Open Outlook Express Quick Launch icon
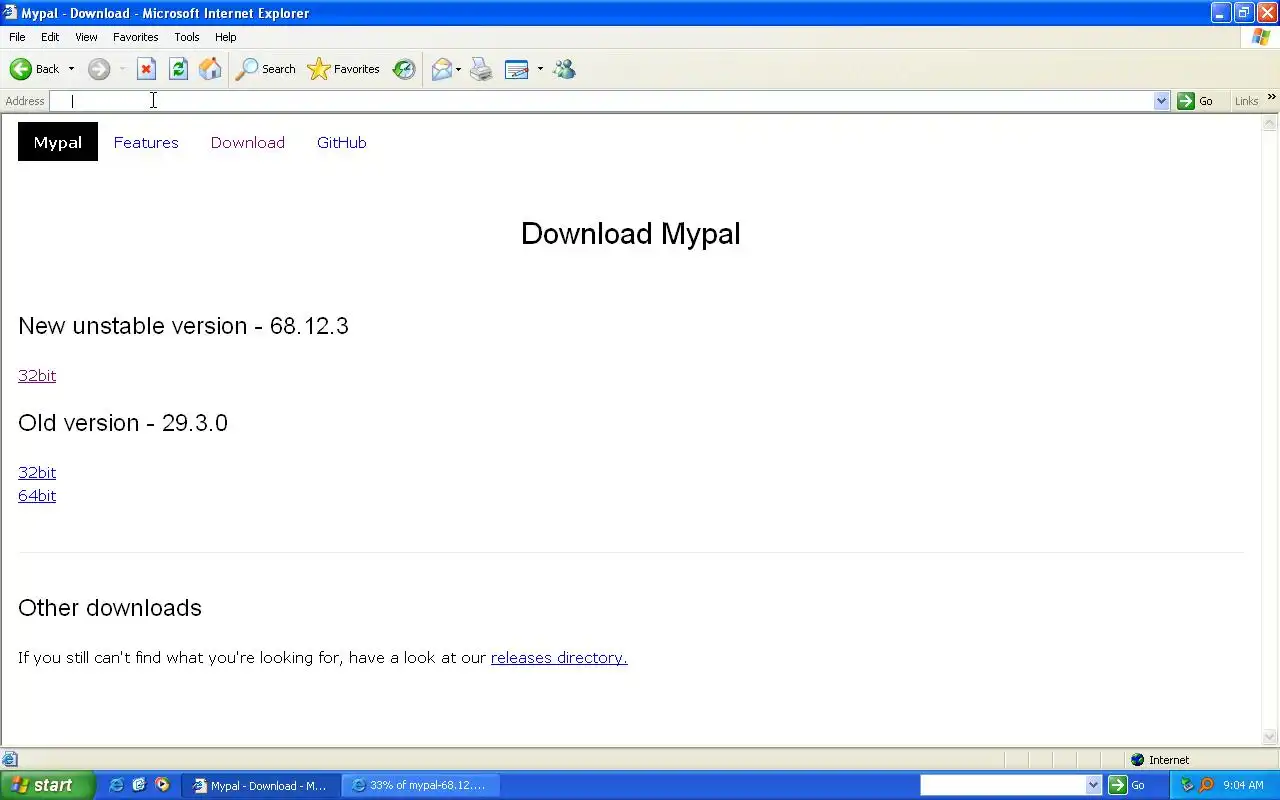1280x800 pixels. coord(139,785)
